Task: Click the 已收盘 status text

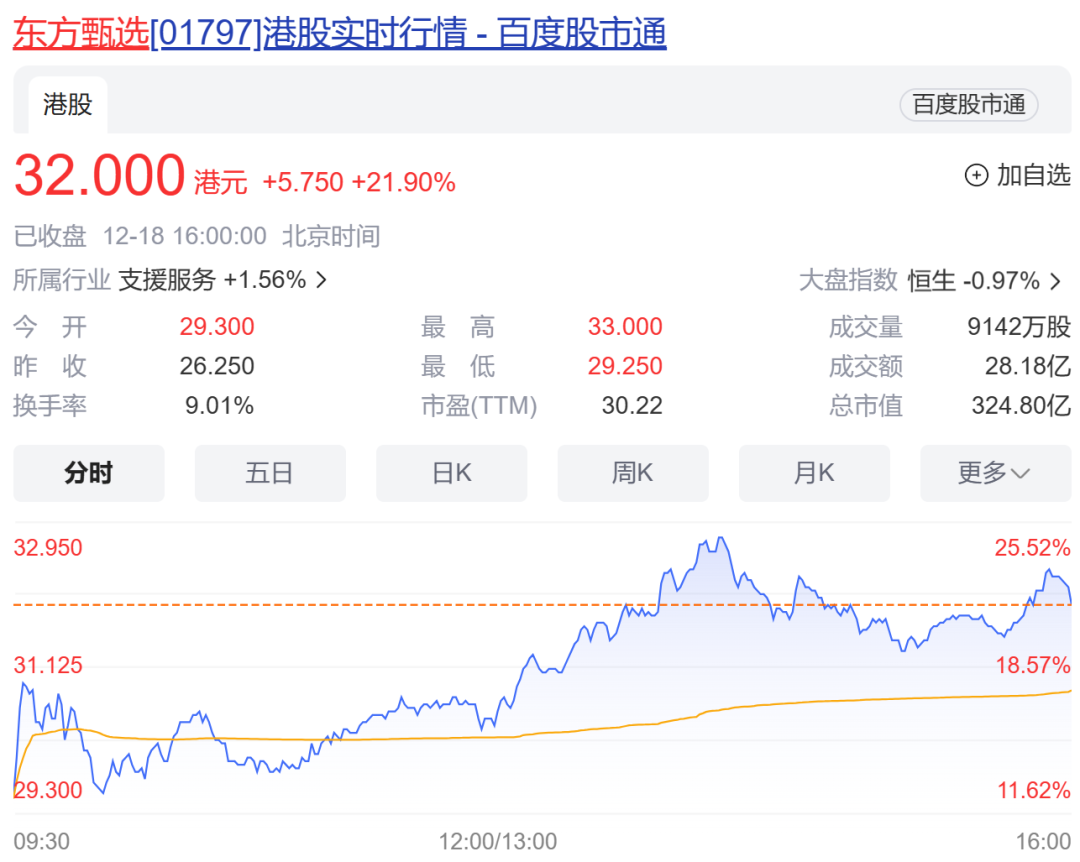Action: pyautogui.click(x=50, y=236)
